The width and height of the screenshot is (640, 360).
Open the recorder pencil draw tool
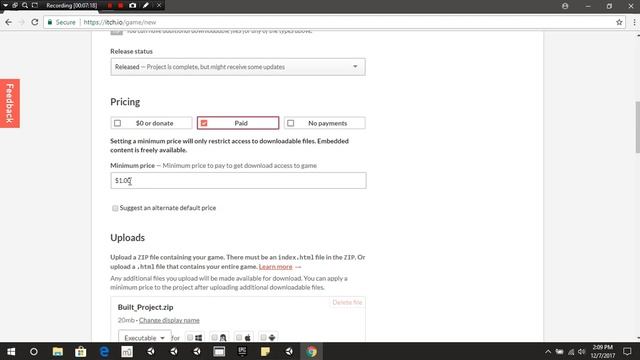(146, 5)
